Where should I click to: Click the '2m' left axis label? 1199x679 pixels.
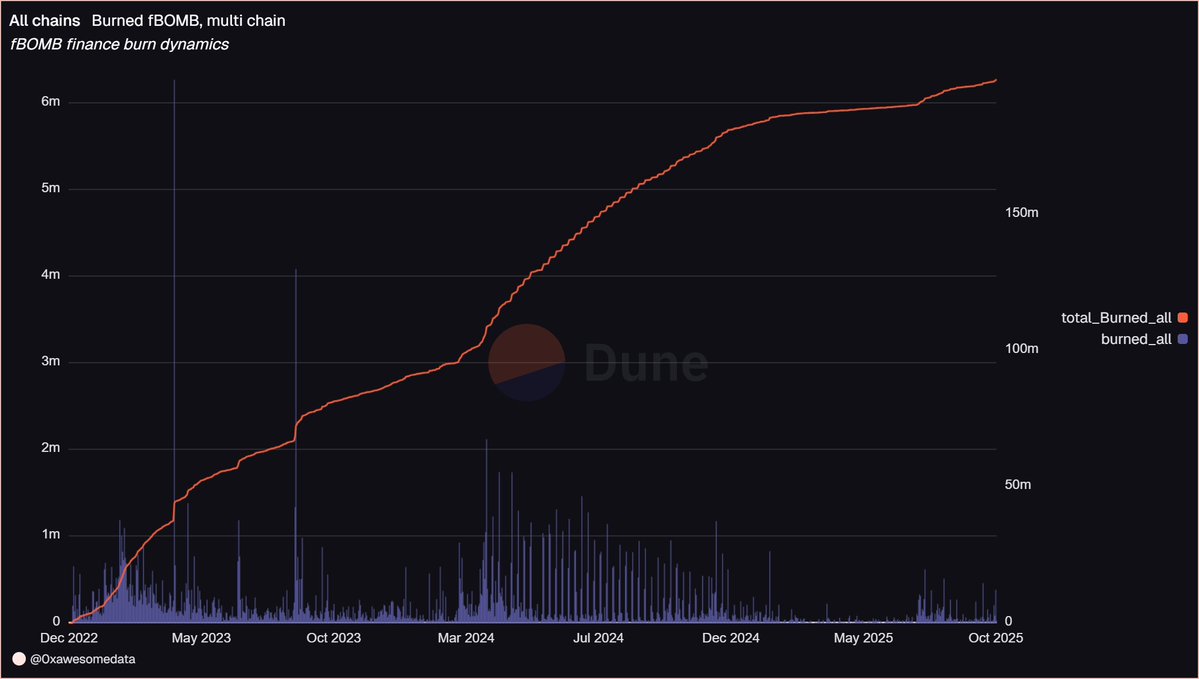[x=50, y=448]
